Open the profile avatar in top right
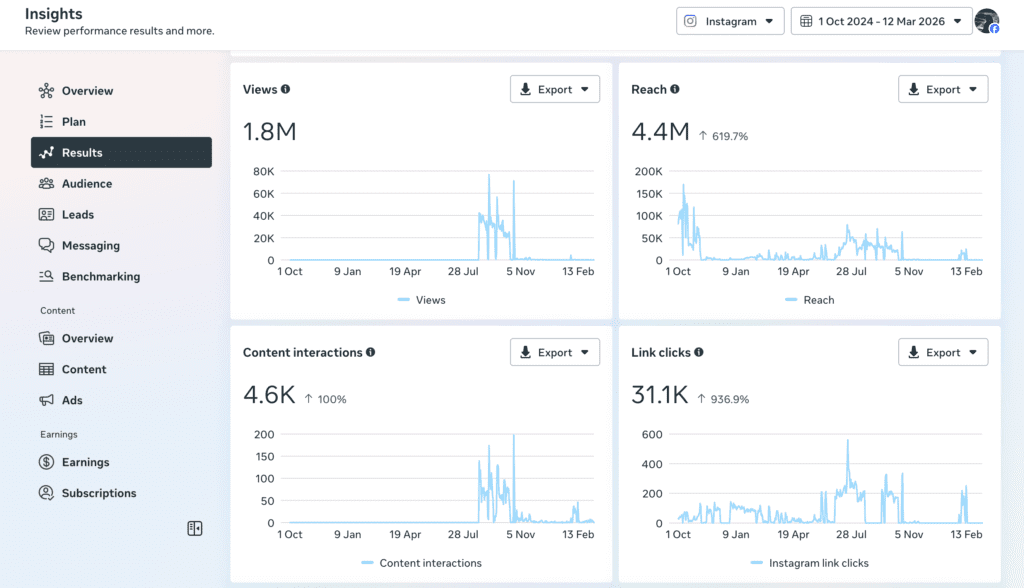Viewport: 1024px width, 588px height. point(986,21)
